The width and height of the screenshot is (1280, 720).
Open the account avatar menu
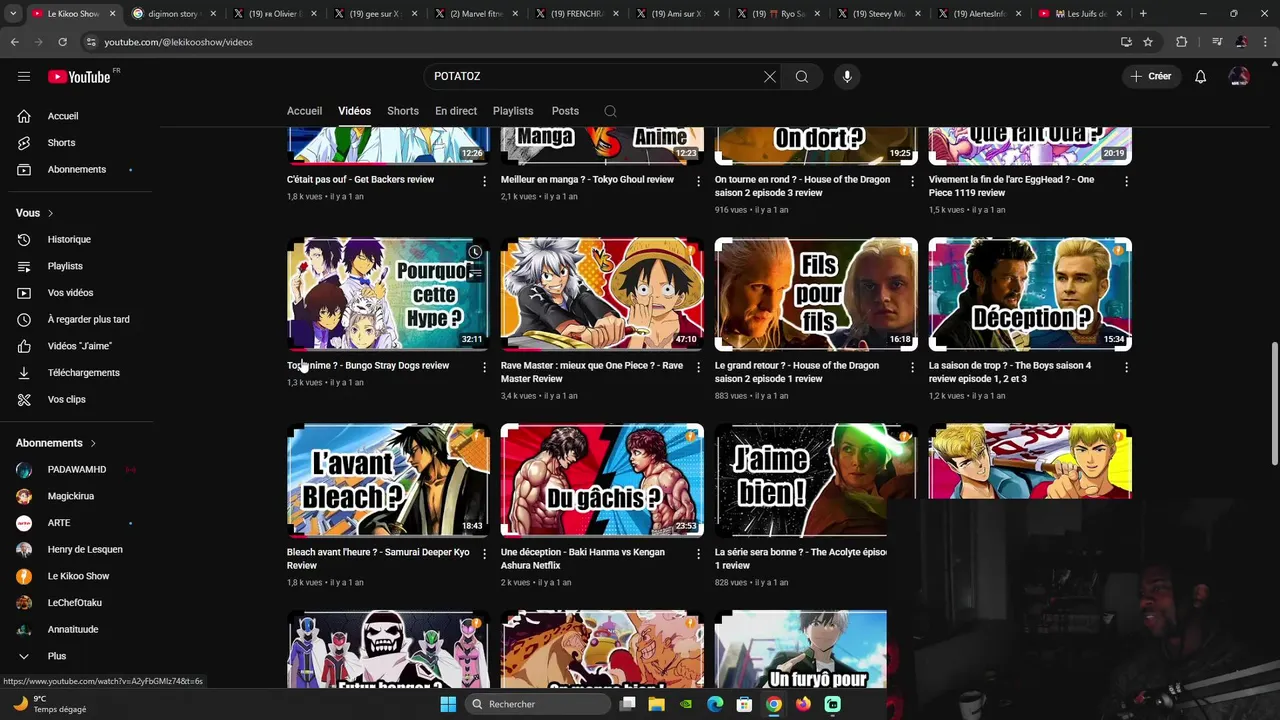[x=1239, y=76]
